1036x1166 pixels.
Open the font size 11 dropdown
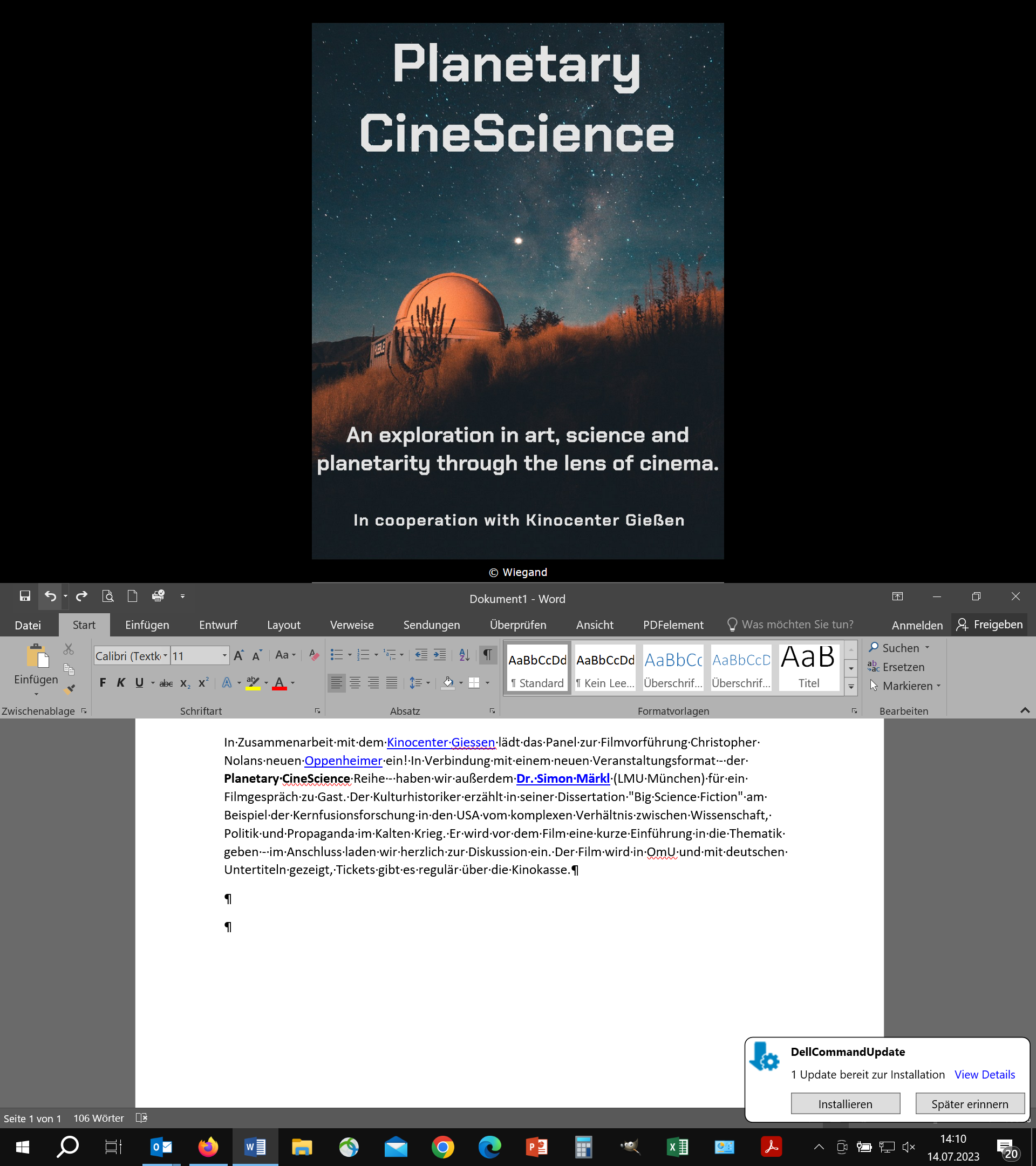click(x=224, y=655)
